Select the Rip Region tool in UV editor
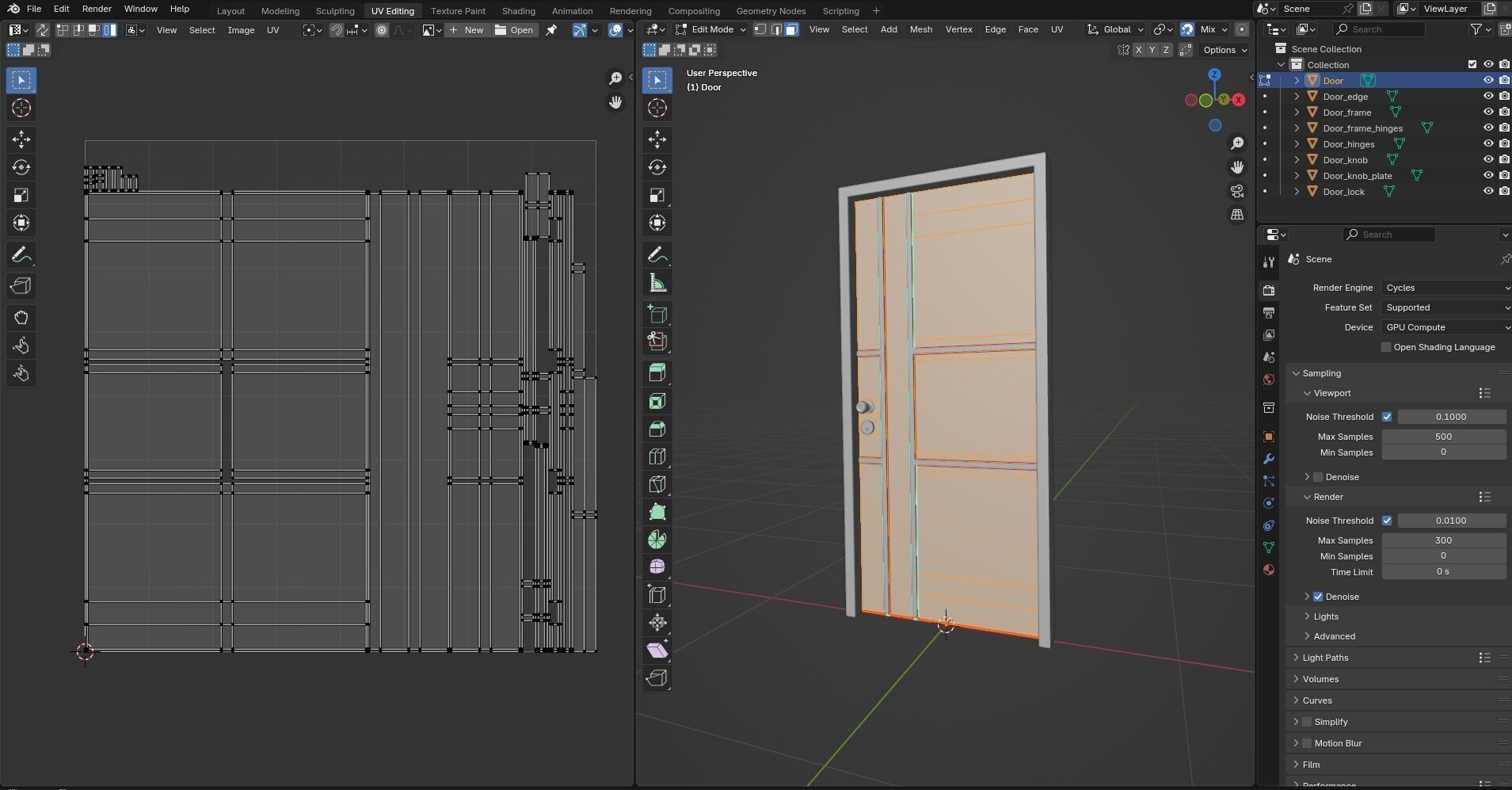The image size is (1512, 790). [21, 286]
